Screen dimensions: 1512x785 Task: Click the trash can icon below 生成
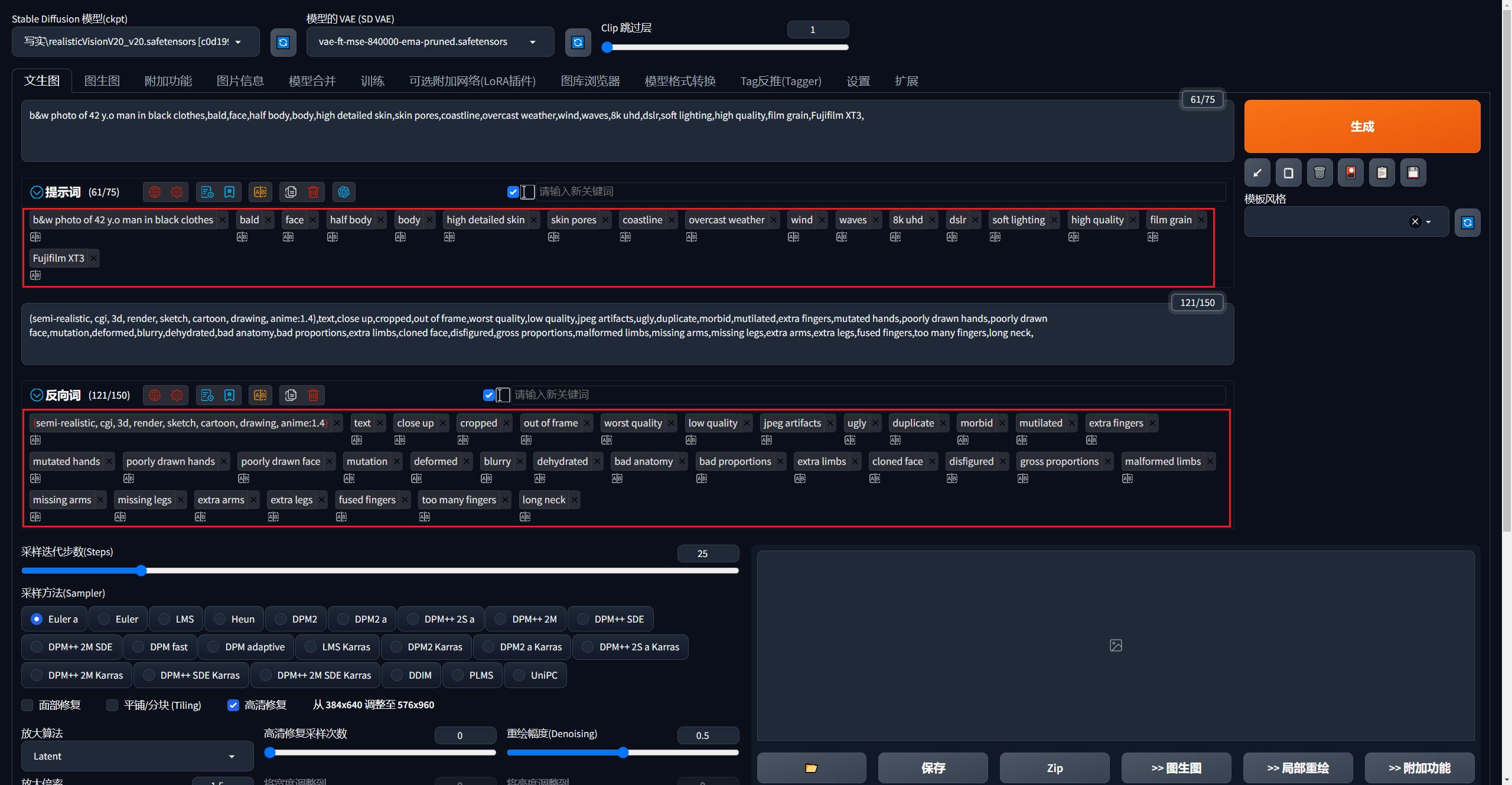pyautogui.click(x=1319, y=172)
